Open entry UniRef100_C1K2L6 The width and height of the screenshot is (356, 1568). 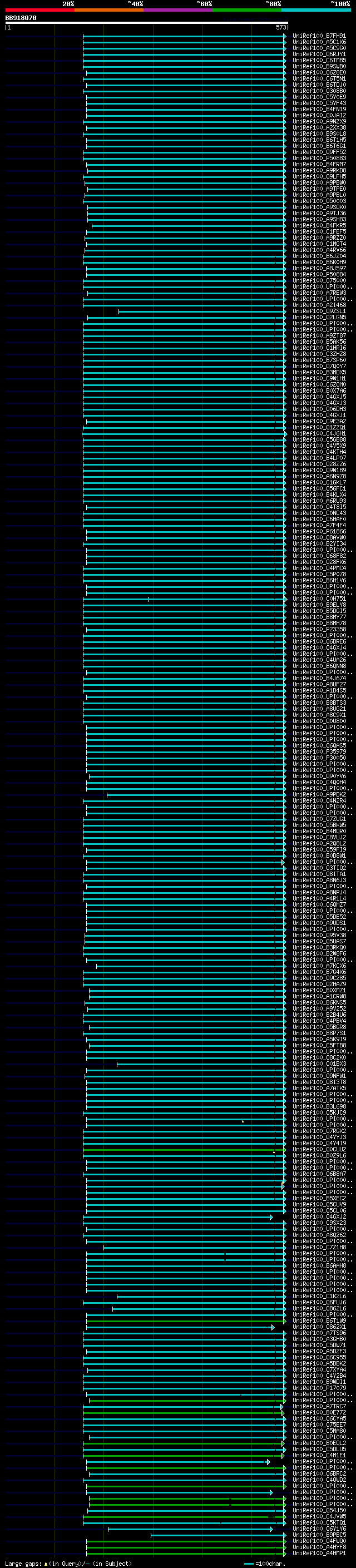tap(319, 1297)
